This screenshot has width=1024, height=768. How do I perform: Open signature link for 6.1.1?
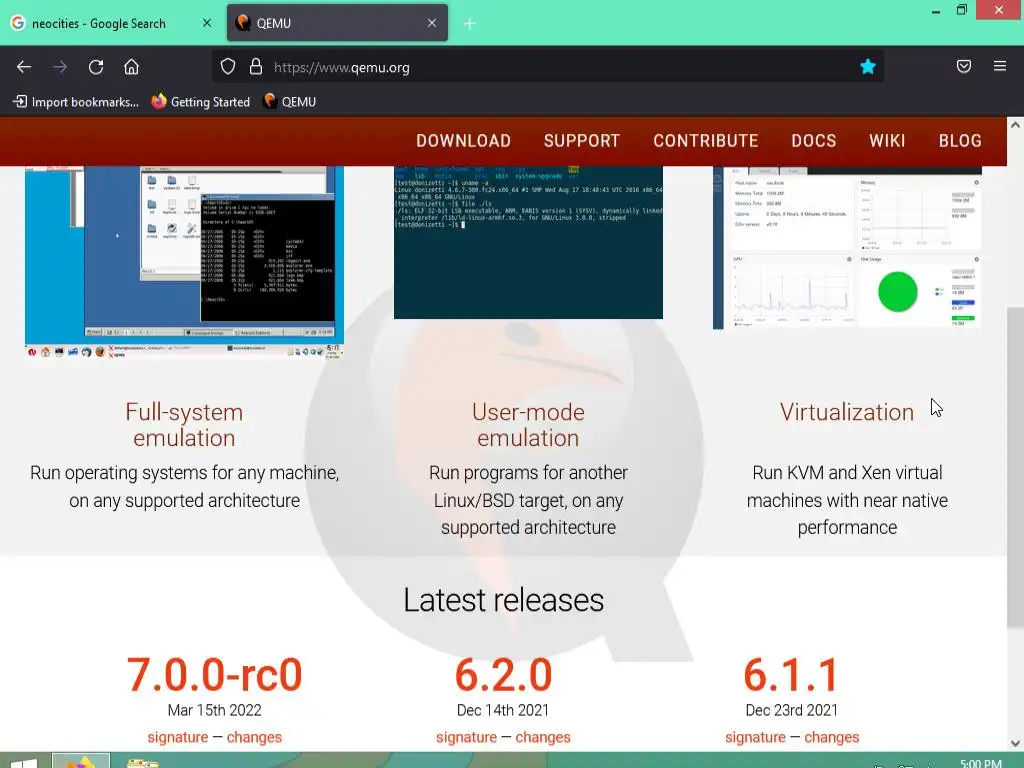click(x=755, y=737)
